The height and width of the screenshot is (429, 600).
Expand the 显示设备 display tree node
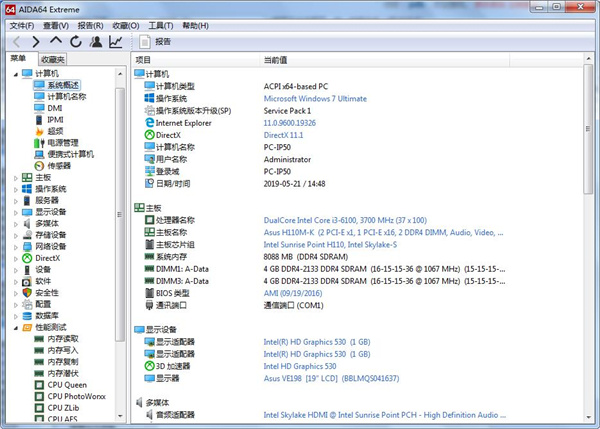[15, 212]
